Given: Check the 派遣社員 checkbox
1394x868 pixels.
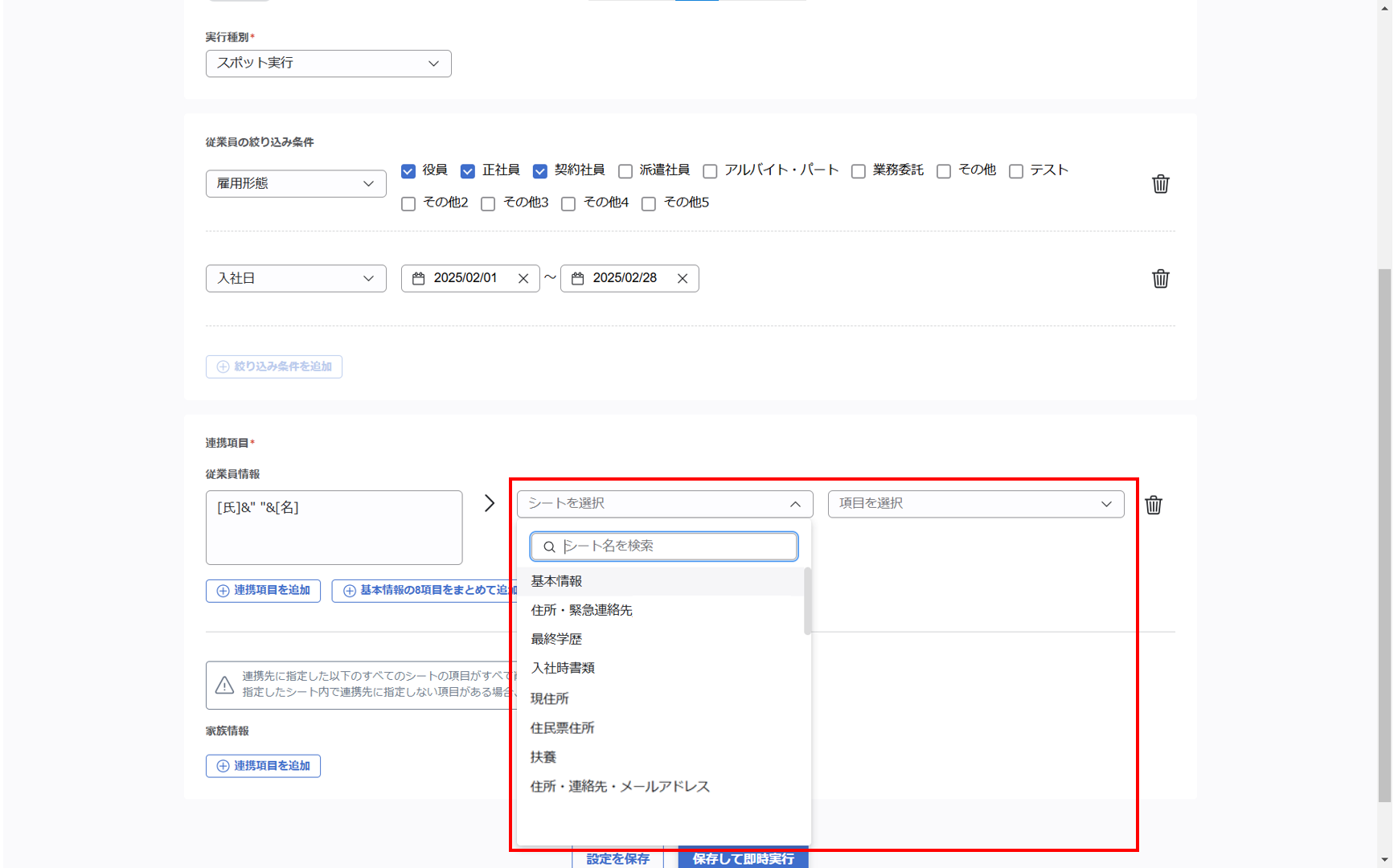Looking at the screenshot, I should click(625, 171).
